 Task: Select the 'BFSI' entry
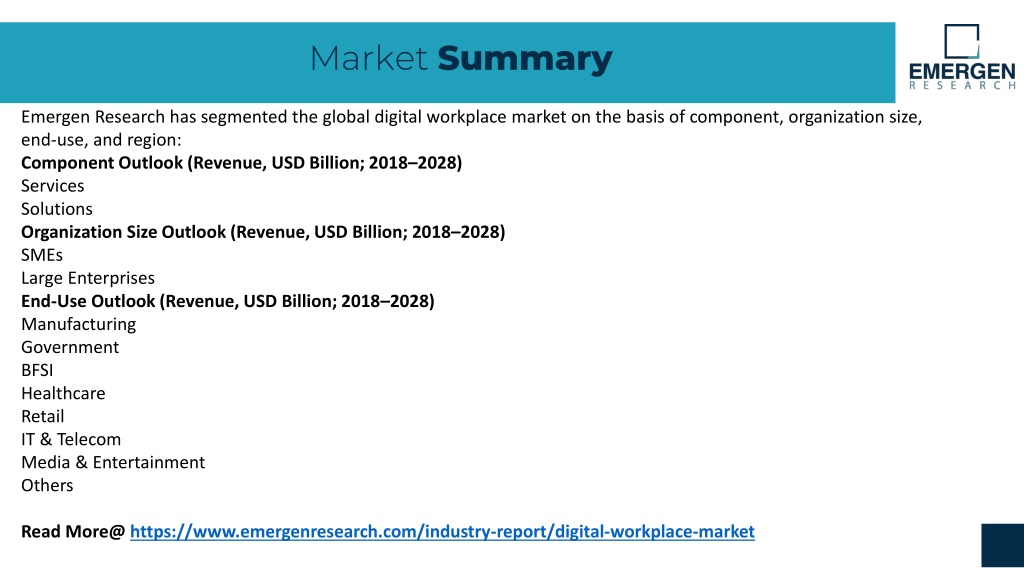coord(37,370)
